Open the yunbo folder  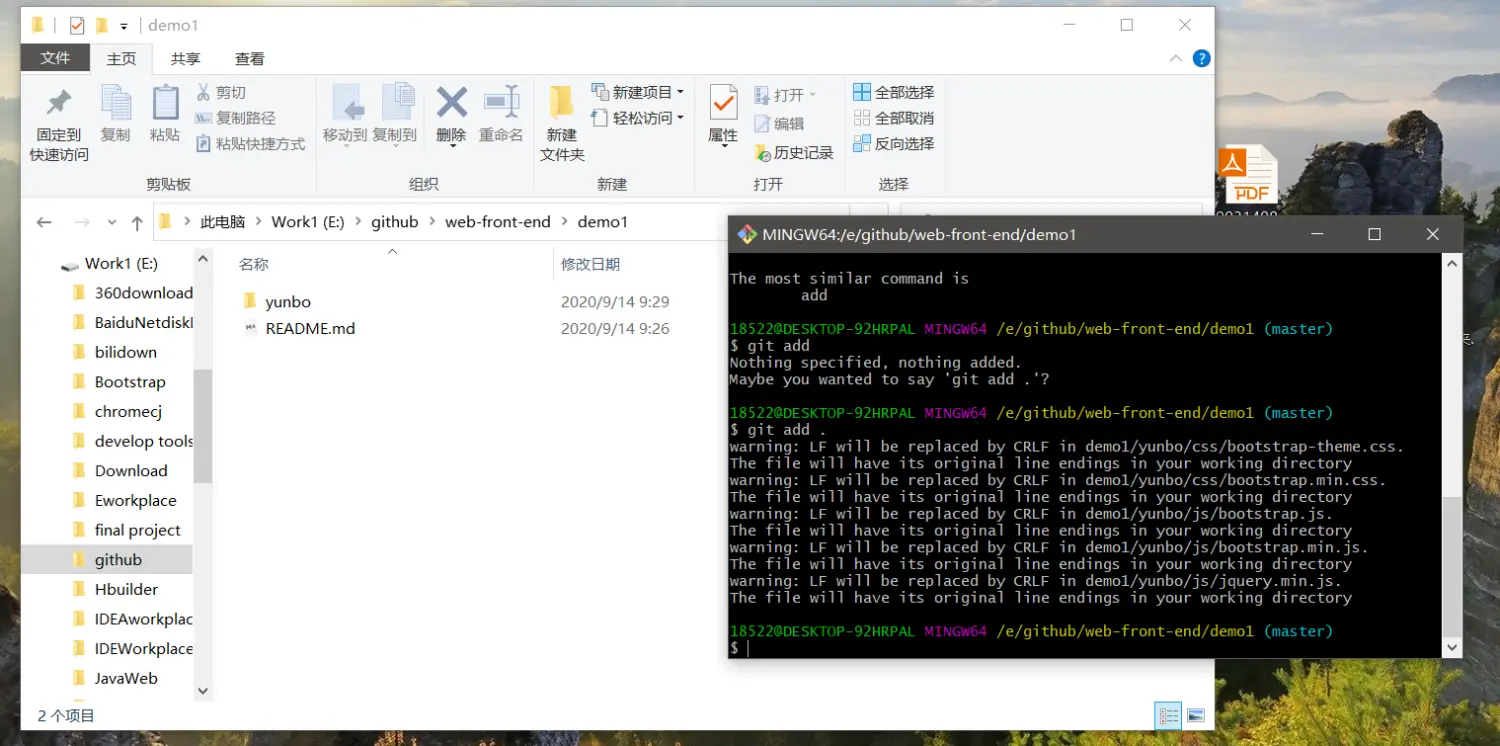pyautogui.click(x=288, y=302)
